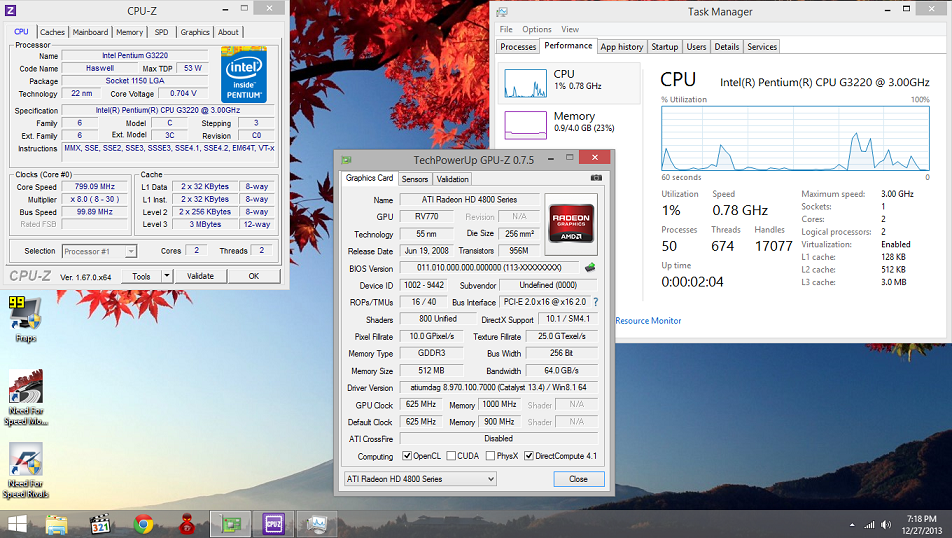Click the Validate button in CPU-Z
Image resolution: width=952 pixels, height=538 pixels.
coord(200,276)
